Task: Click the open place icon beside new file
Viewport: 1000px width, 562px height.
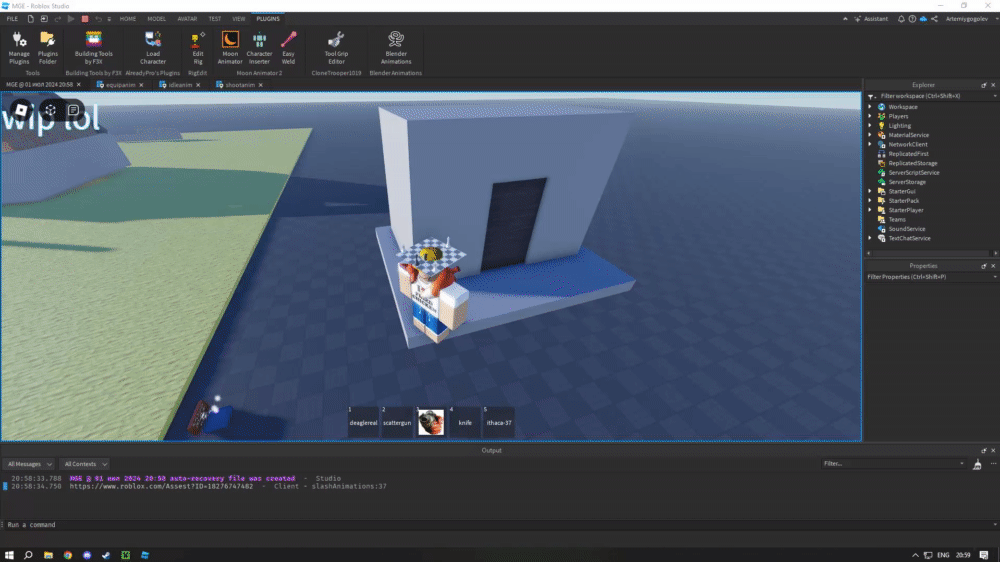Action: 44,19
